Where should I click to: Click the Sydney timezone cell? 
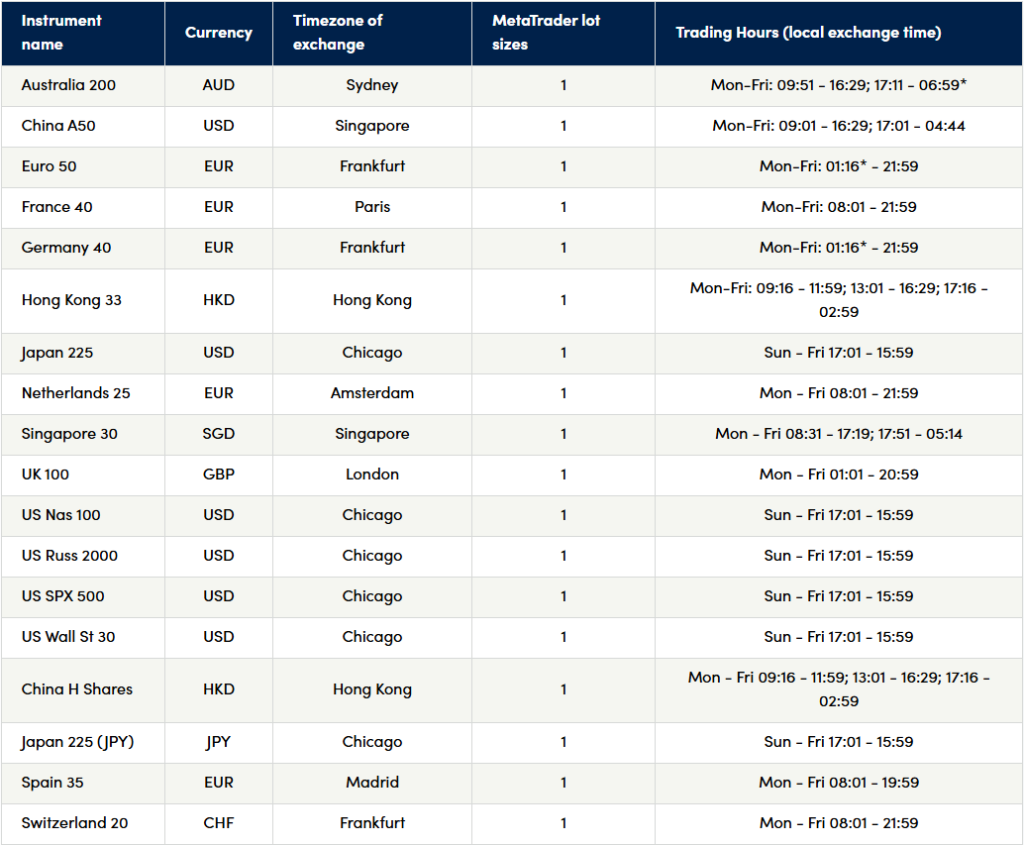click(x=372, y=85)
